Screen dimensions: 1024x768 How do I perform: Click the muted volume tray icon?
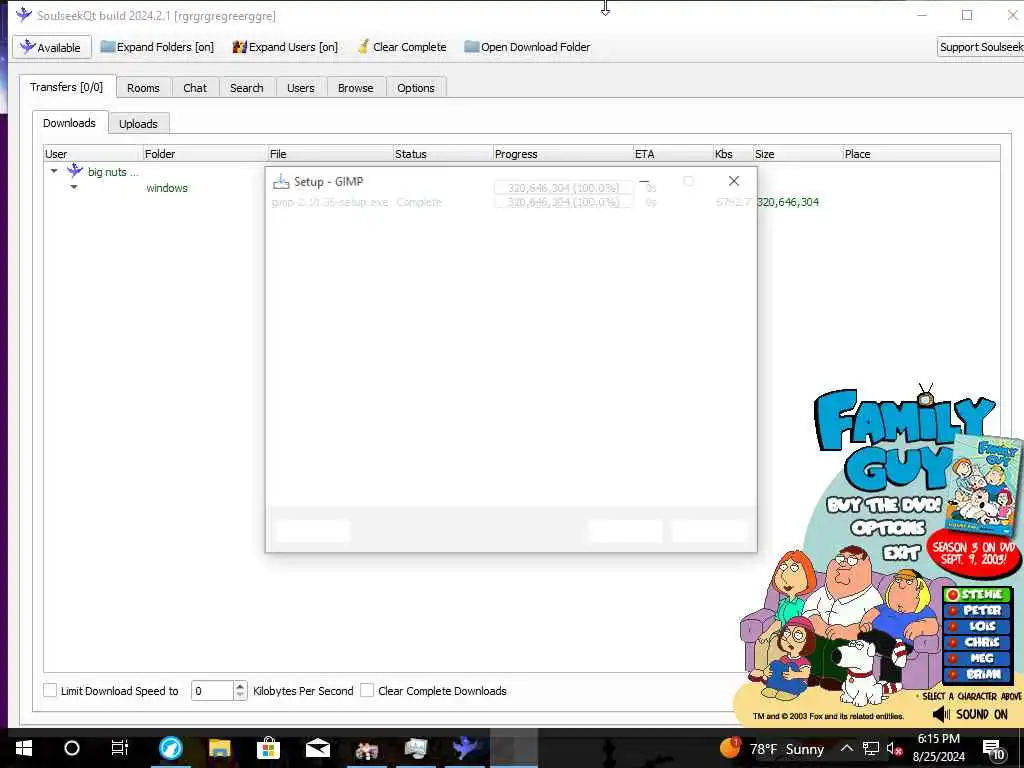click(x=895, y=748)
